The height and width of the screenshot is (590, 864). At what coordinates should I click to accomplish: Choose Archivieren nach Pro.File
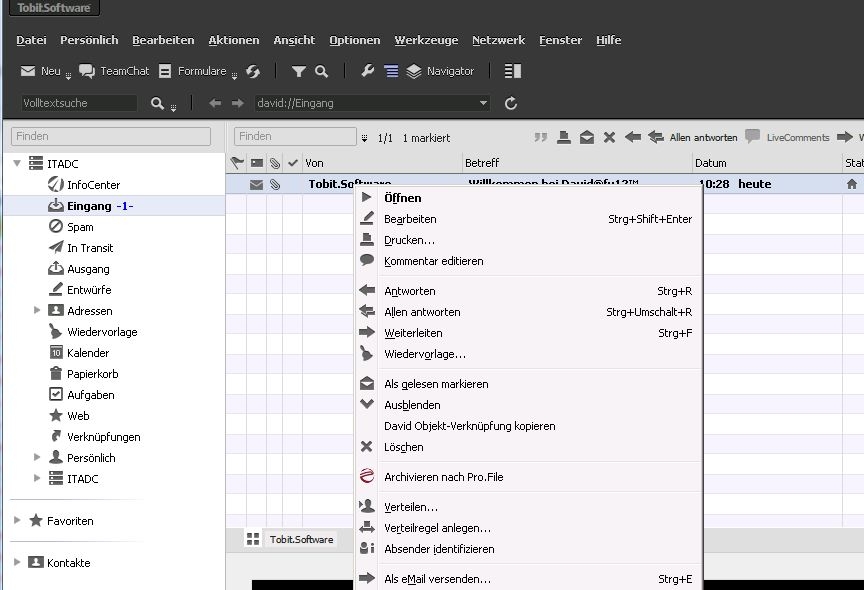point(528,477)
